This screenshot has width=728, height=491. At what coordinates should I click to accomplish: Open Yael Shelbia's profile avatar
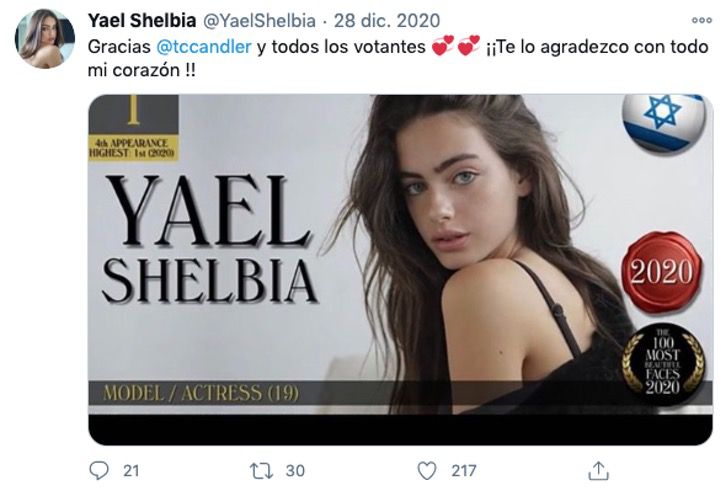(x=45, y=39)
